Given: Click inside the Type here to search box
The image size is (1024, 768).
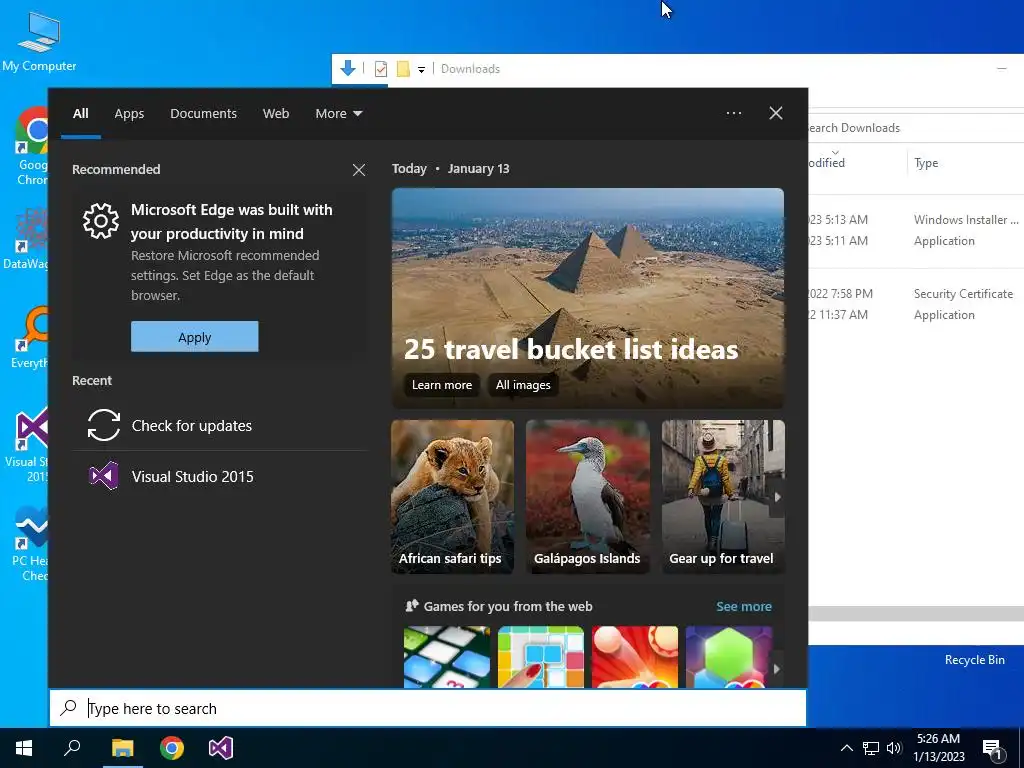Looking at the screenshot, I should [x=428, y=708].
